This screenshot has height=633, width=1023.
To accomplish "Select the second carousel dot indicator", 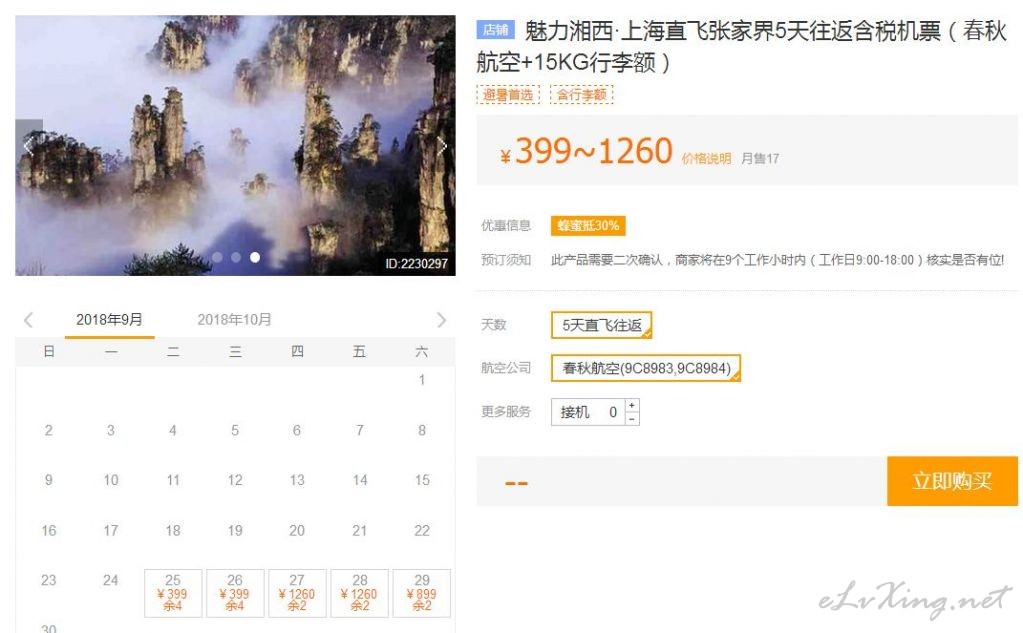I will pyautogui.click(x=236, y=257).
